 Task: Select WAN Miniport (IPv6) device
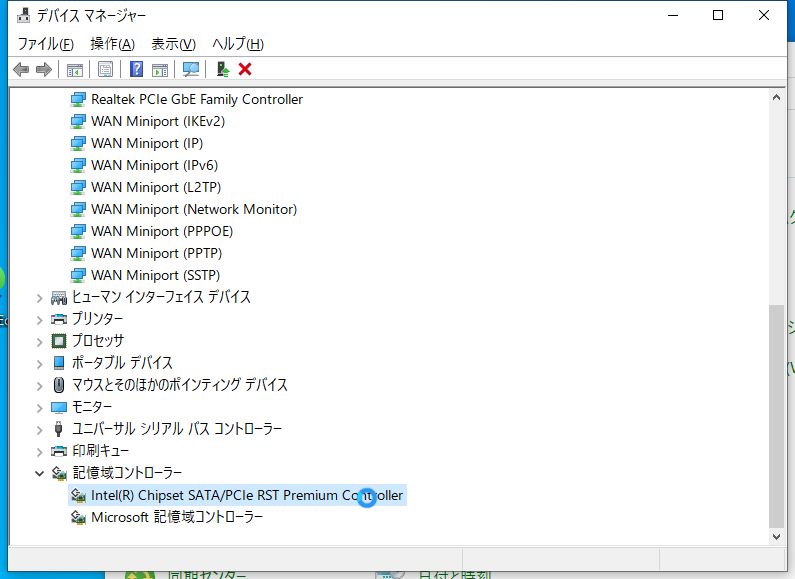pos(155,165)
